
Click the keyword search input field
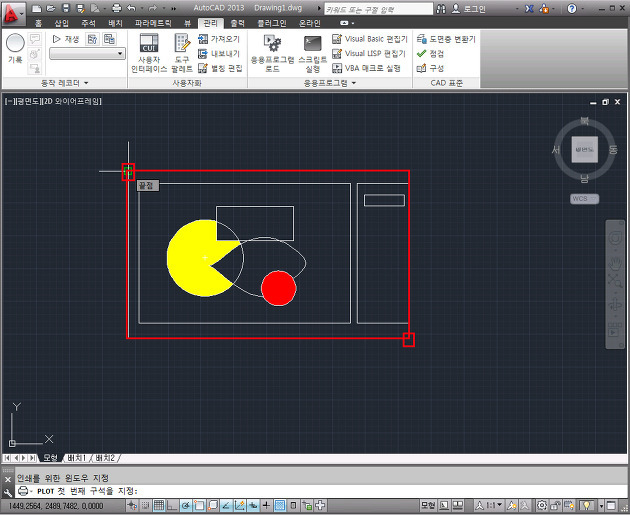pos(378,9)
